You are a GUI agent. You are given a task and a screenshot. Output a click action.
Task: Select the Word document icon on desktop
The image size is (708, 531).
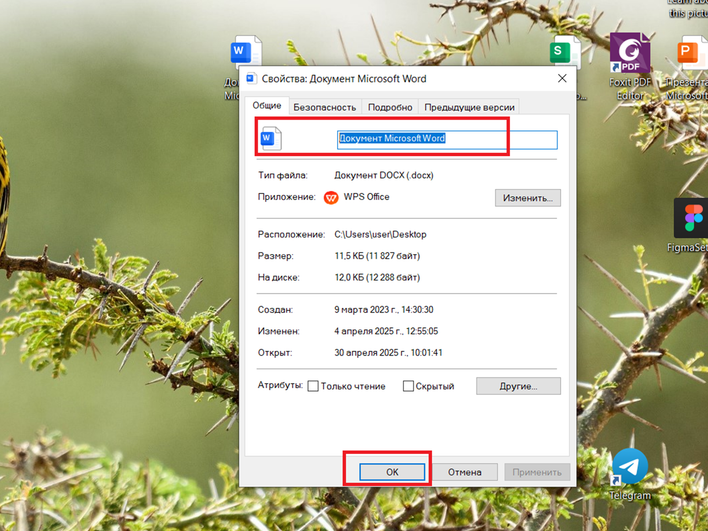(246, 51)
